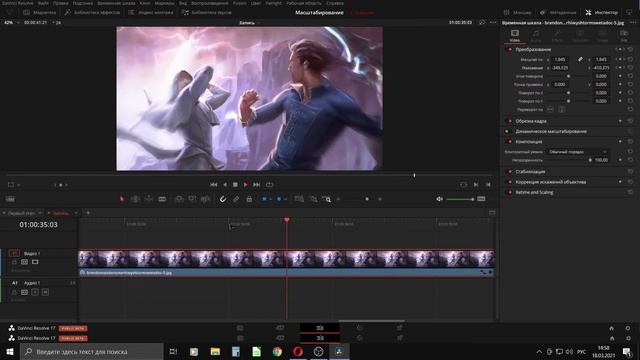Toggle the Linked Selection chain icon
Viewport: 640px width, 360px height.
coord(236,199)
